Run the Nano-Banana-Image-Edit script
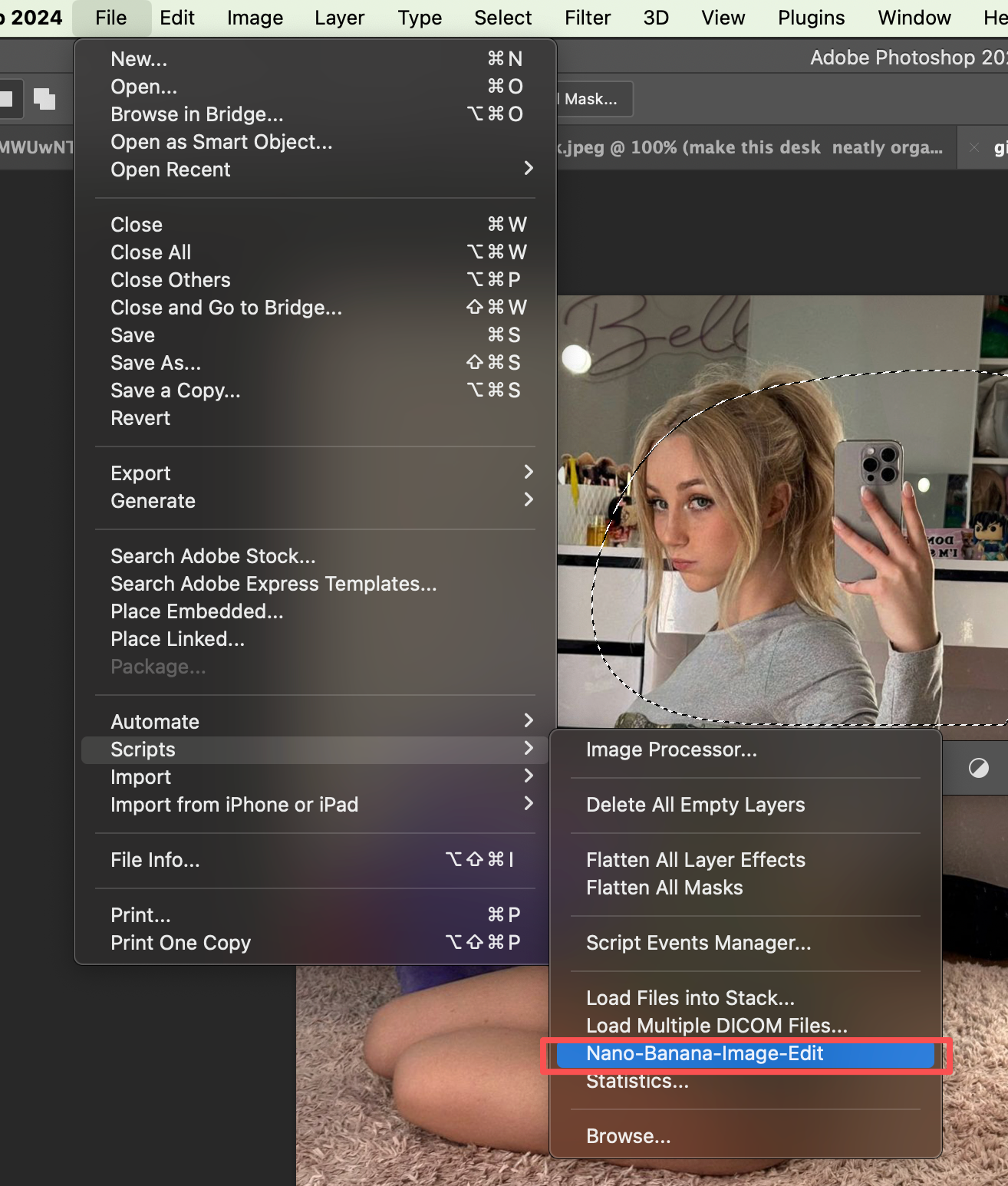The height and width of the screenshot is (1186, 1008). pyautogui.click(x=746, y=1053)
